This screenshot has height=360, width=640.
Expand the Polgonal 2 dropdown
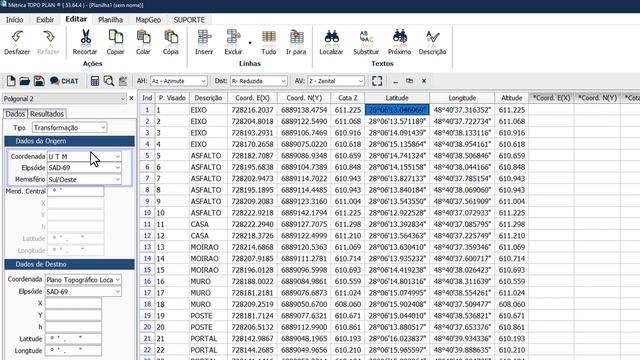coord(122,99)
